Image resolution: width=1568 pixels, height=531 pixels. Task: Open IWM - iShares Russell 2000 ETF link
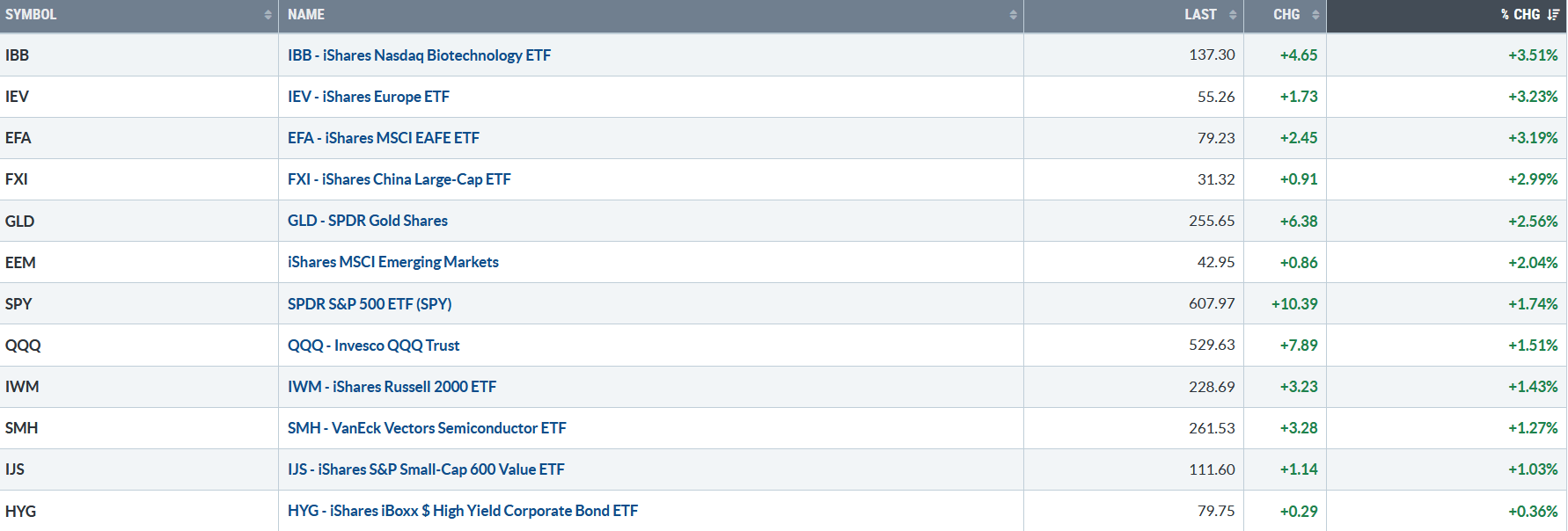392,387
